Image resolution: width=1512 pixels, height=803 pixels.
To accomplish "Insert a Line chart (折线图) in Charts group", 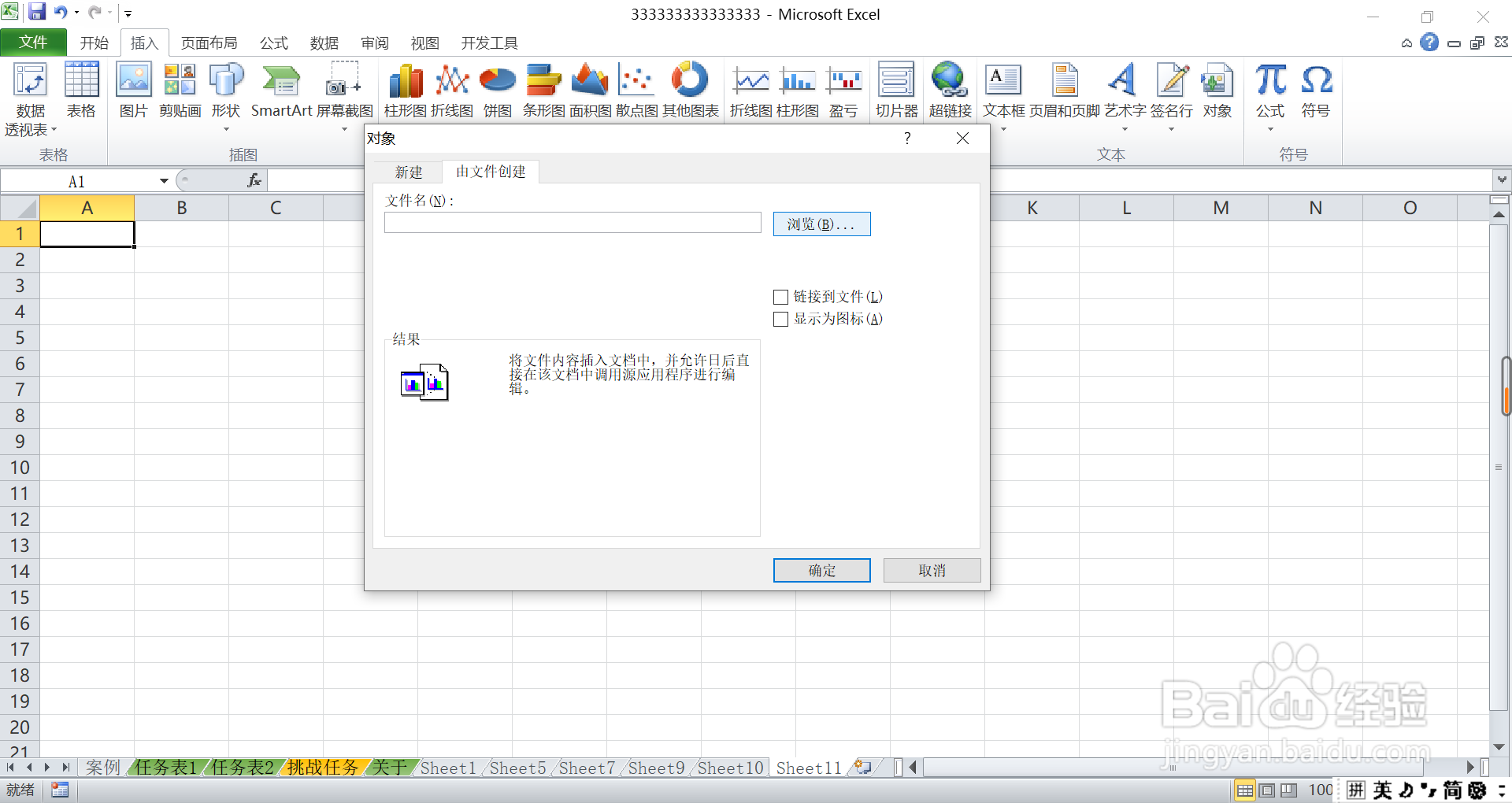I will (x=452, y=91).
